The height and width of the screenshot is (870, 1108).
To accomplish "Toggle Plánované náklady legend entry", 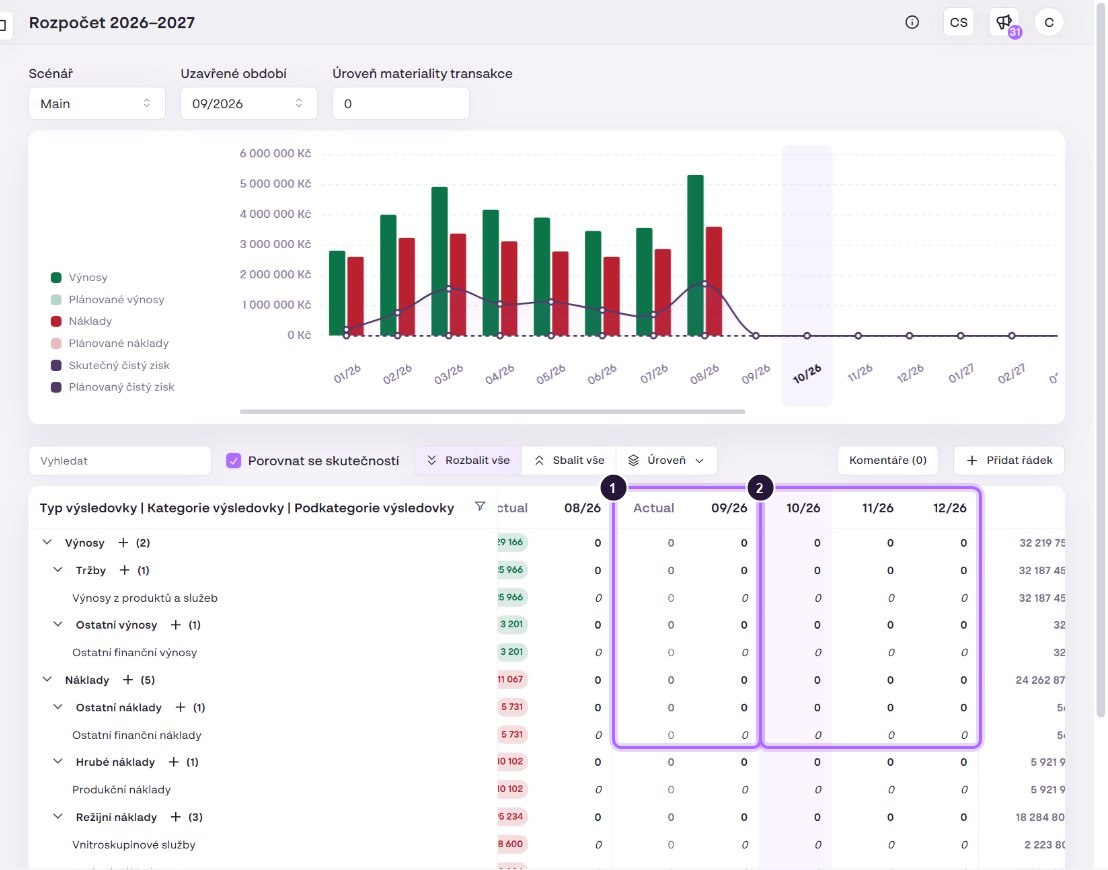I will point(110,343).
